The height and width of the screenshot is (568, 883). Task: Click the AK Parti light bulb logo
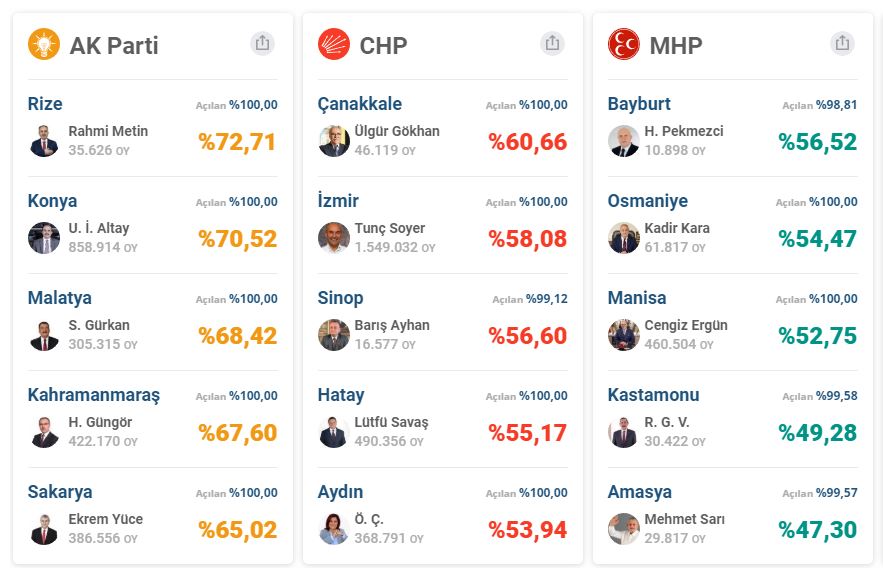pyautogui.click(x=44, y=44)
